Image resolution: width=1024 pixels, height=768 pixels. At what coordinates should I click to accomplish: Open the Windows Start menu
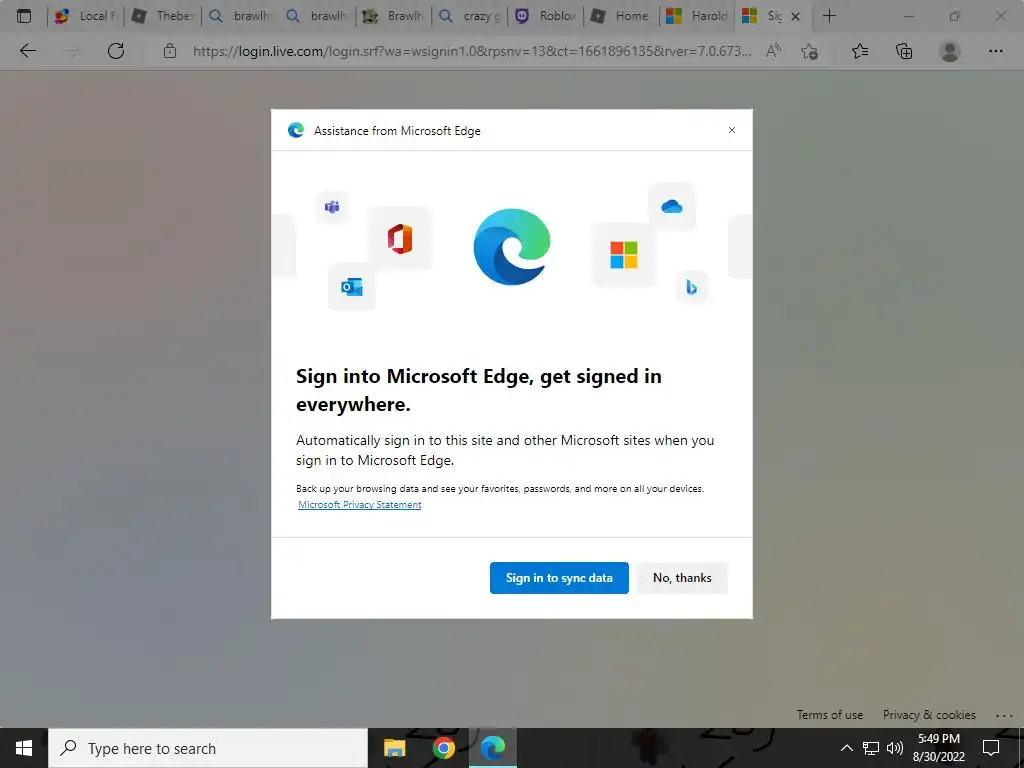tap(24, 748)
